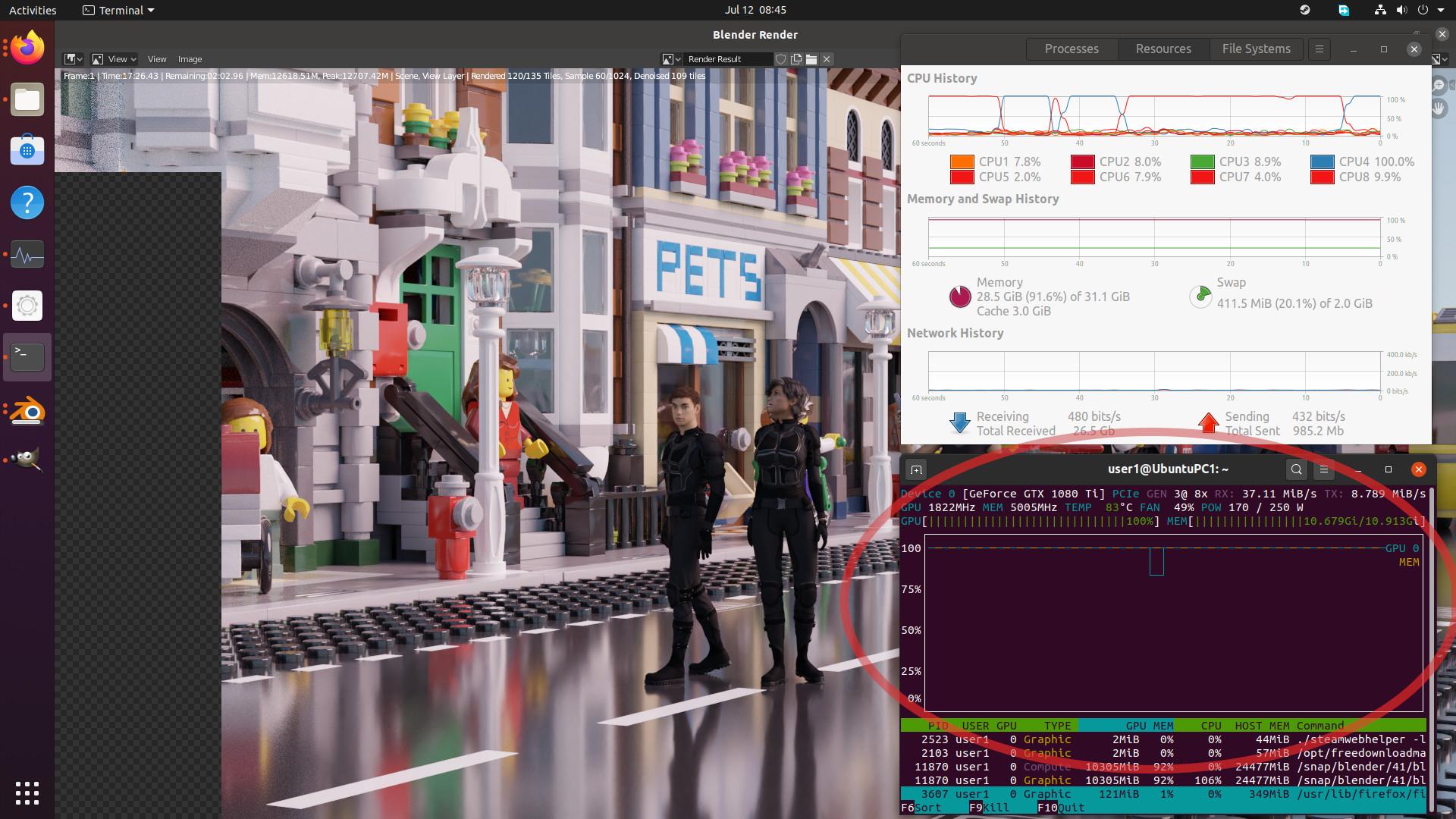Click the new image copy icon
The height and width of the screenshot is (819, 1456).
coord(796,59)
